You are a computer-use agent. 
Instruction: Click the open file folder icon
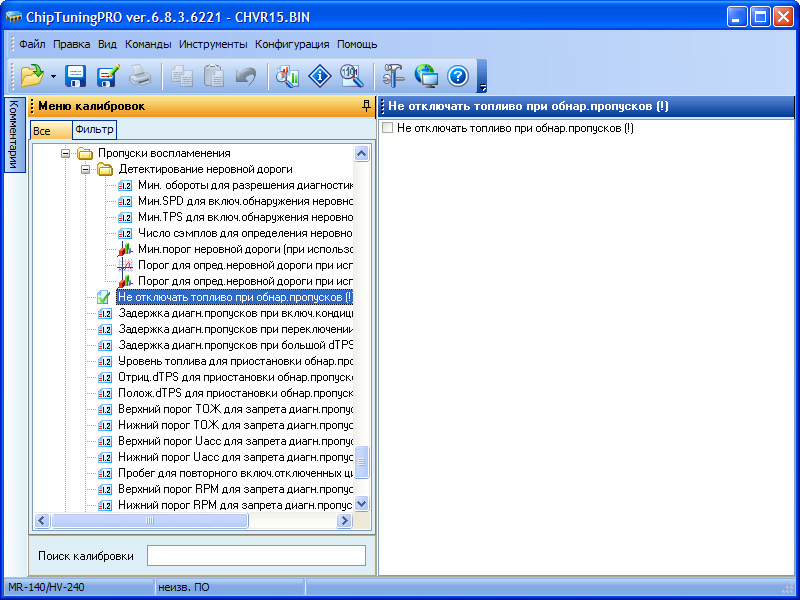[x=33, y=76]
